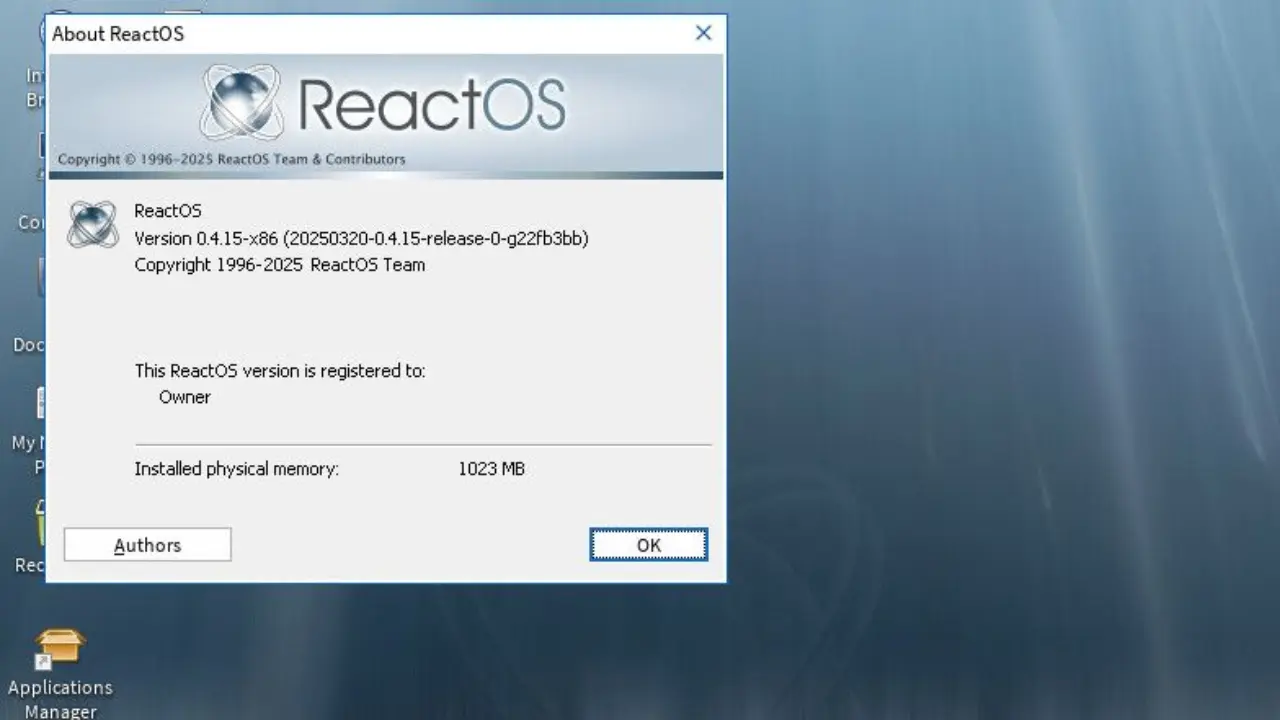1280x720 pixels.
Task: Click the '1023 MB' memory value
Action: 492,468
